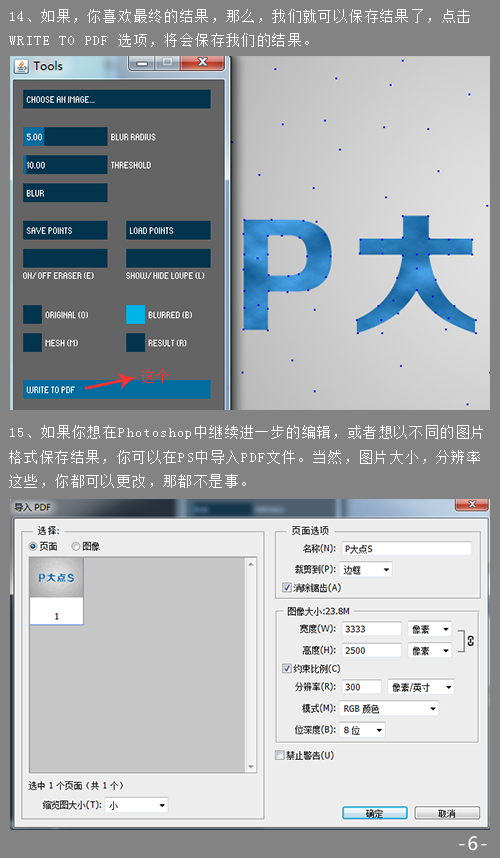Open the 高度 unit dropdown 像素
The image size is (500, 858).
(429, 651)
